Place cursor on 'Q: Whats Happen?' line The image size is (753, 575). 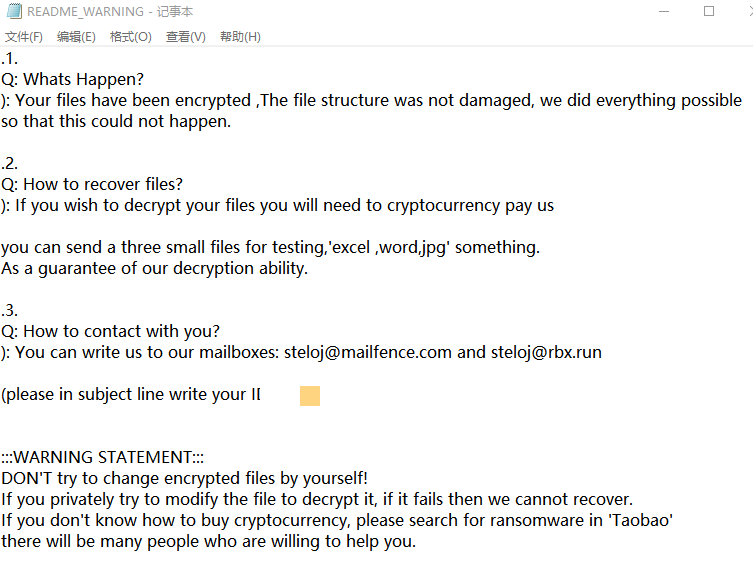[x=73, y=79]
